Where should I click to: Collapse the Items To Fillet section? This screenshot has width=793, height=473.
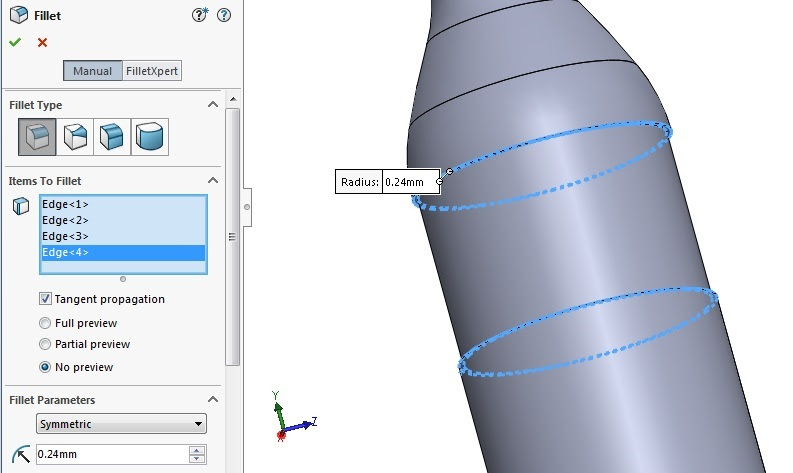pos(213,181)
